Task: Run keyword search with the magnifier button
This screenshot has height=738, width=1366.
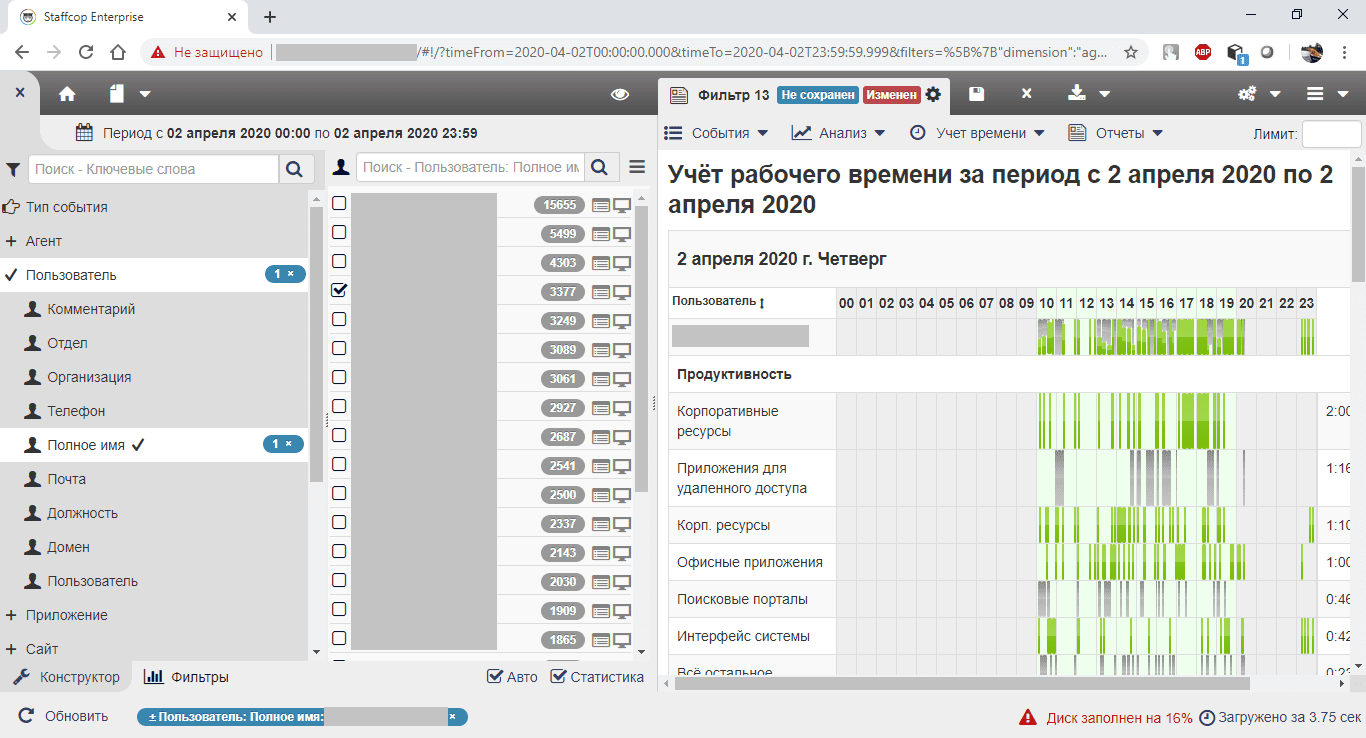Action: (294, 169)
